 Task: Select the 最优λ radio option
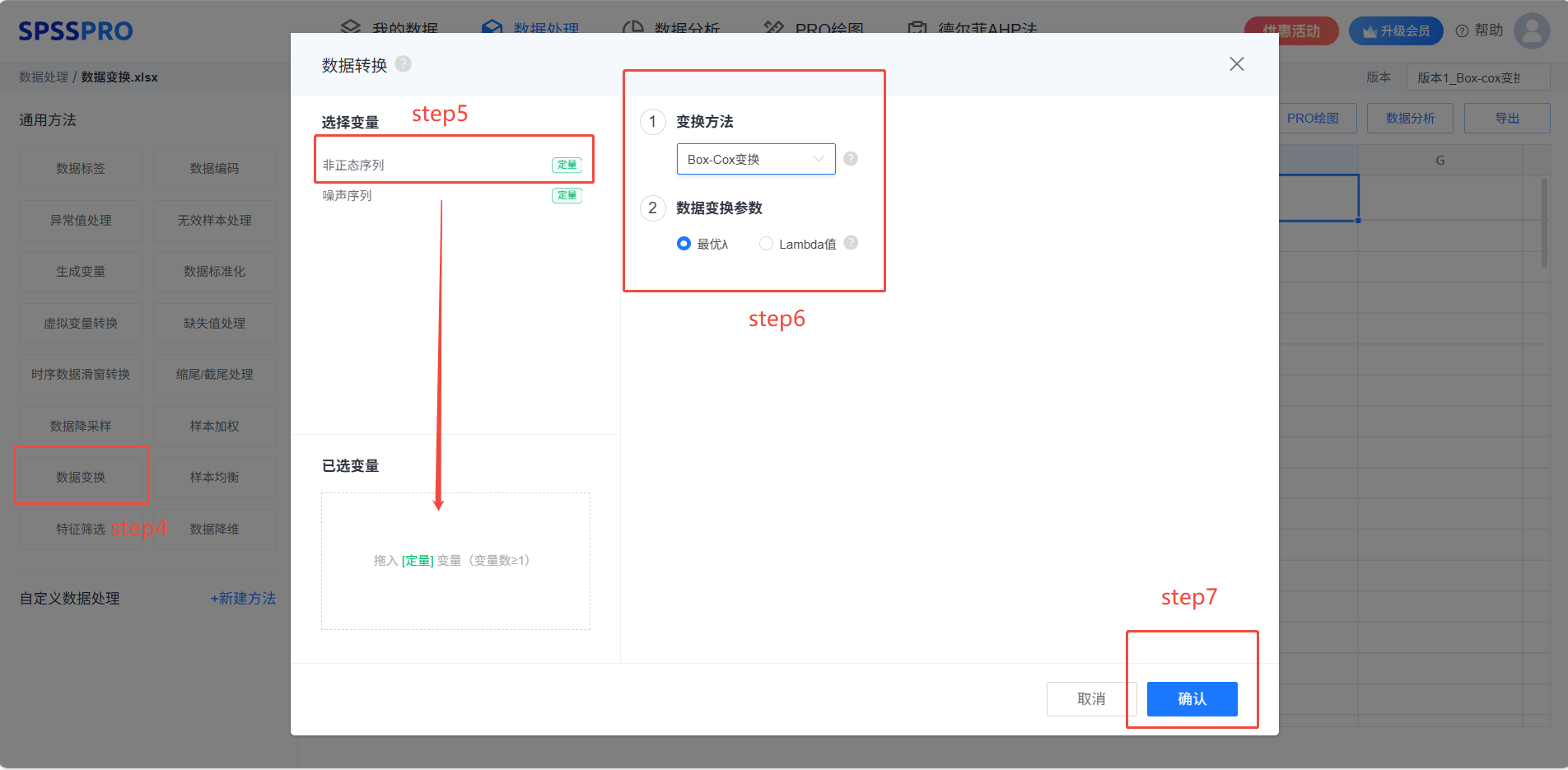click(x=684, y=244)
